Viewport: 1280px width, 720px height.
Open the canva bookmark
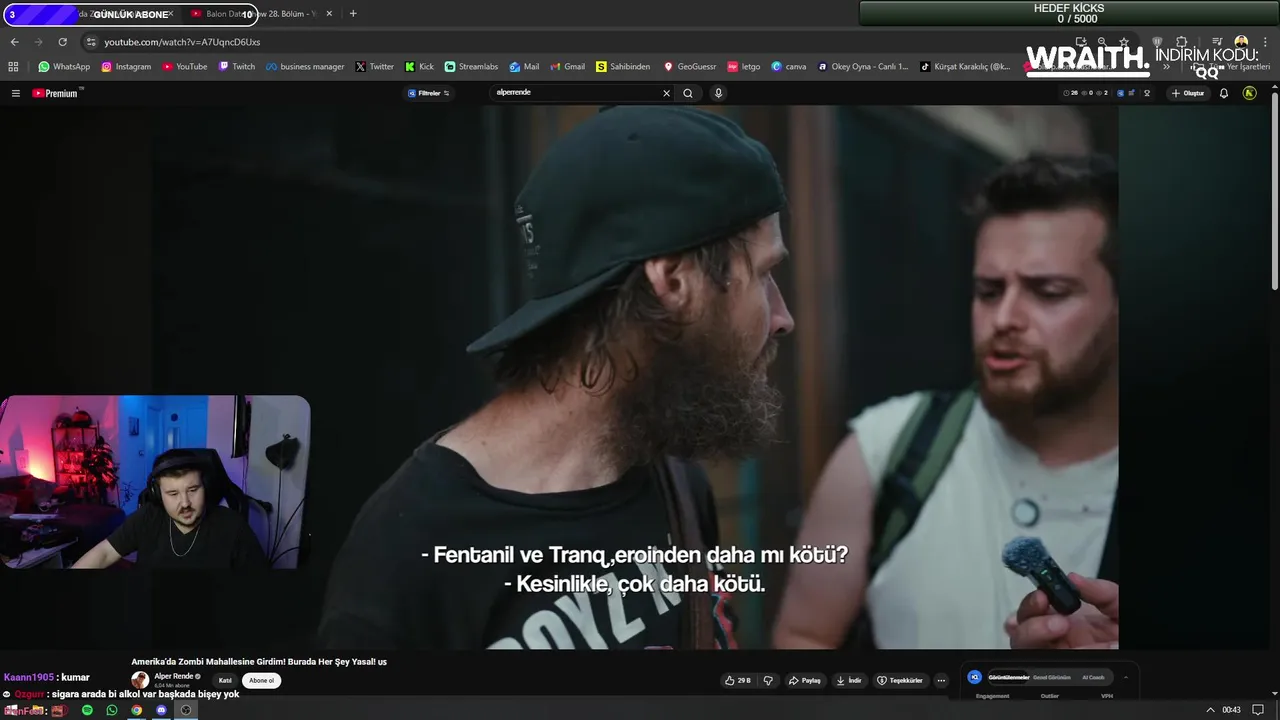coord(789,67)
